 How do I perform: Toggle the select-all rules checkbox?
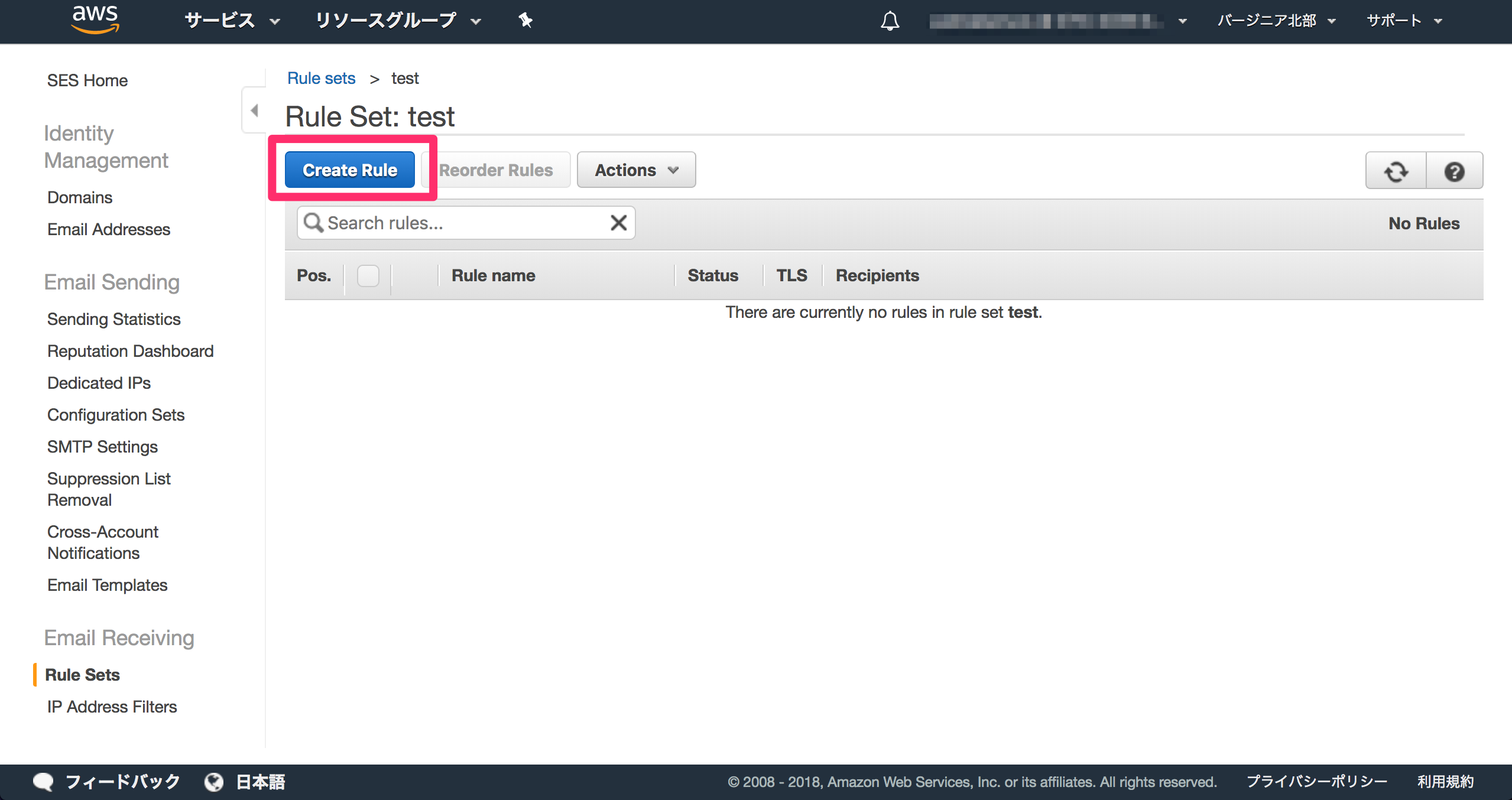pyautogui.click(x=368, y=275)
